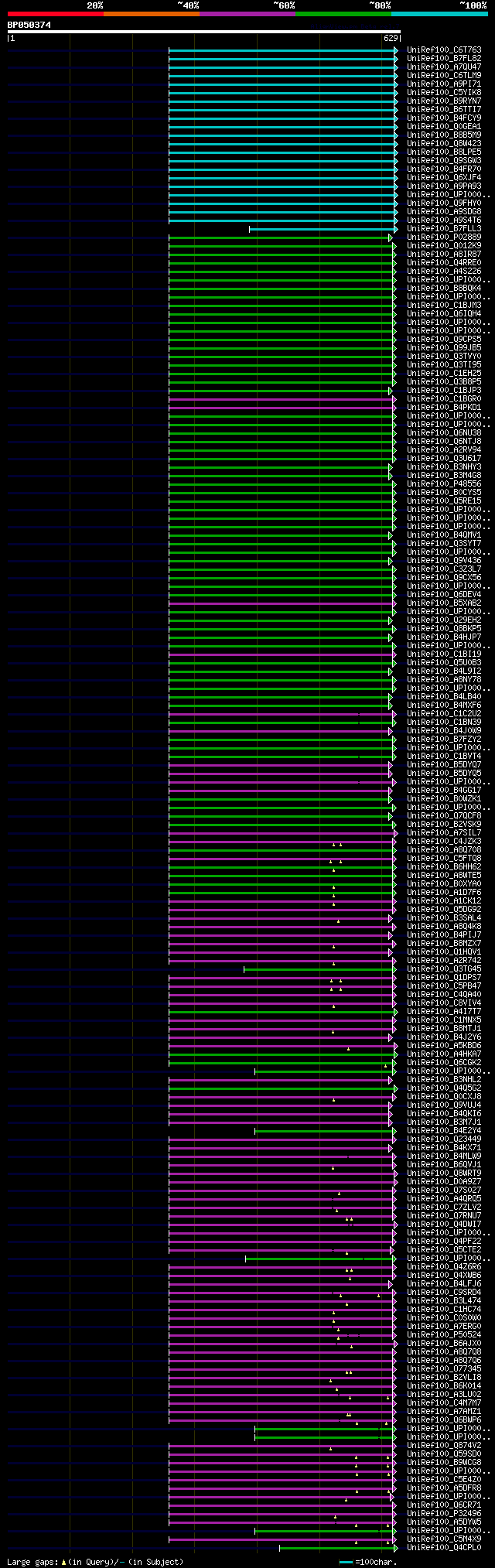Image resolution: width=495 pixels, height=1568 pixels.
Task: Open hit UniRef100_A9PI71
Action: click(x=444, y=84)
